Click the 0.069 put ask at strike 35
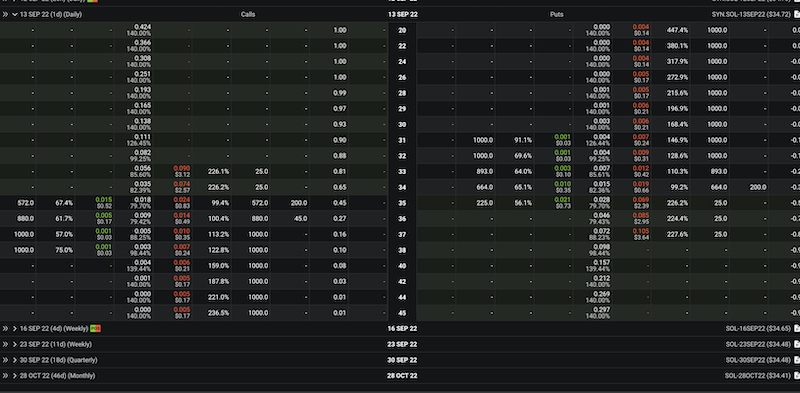This screenshot has height=393, width=800. (x=641, y=200)
